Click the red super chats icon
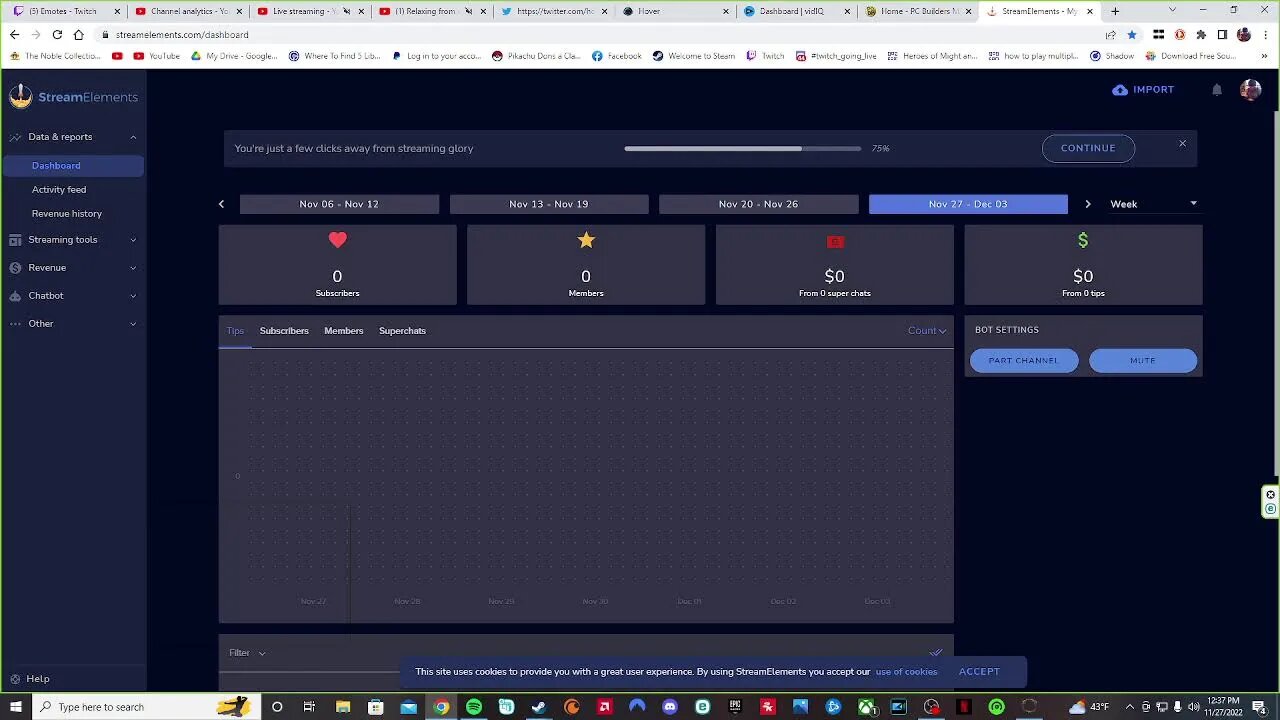 pos(835,241)
